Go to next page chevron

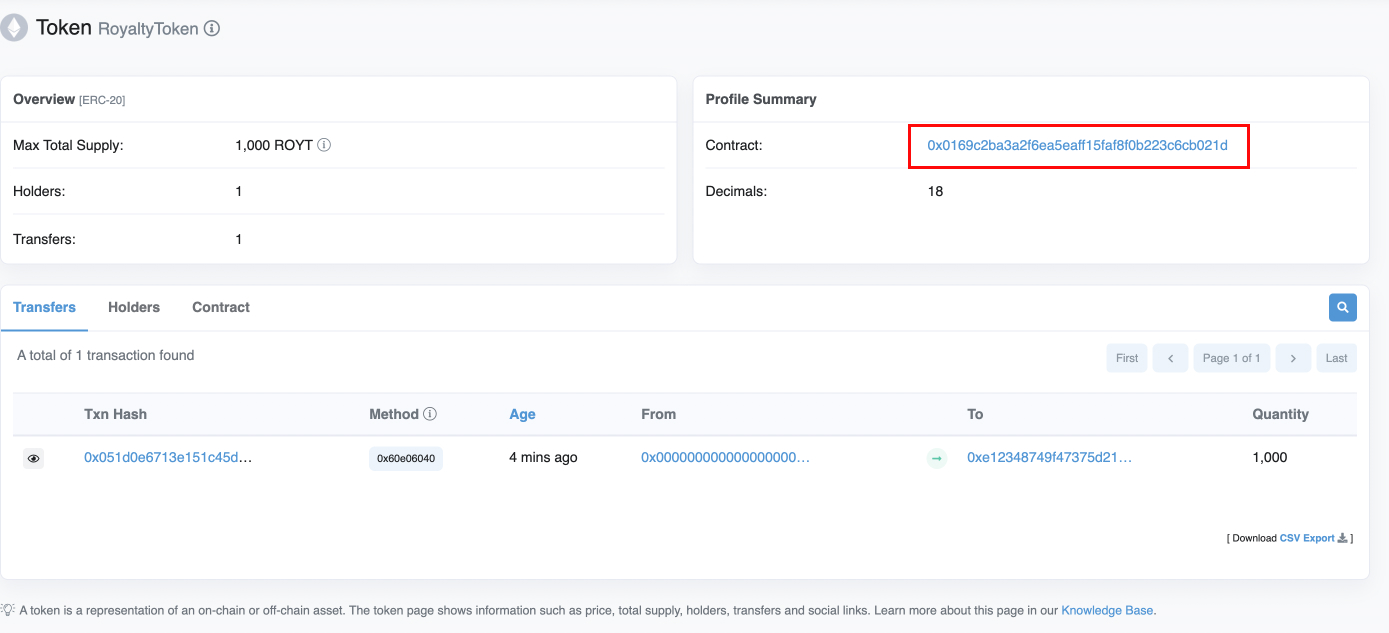(x=1293, y=358)
